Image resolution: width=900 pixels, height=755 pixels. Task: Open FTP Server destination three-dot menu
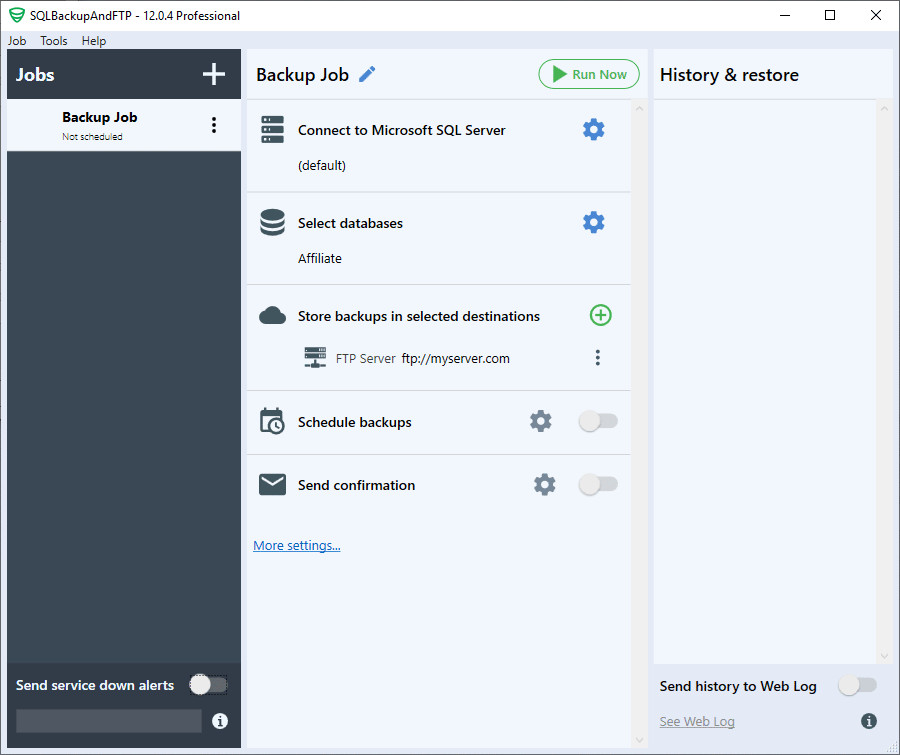point(598,358)
